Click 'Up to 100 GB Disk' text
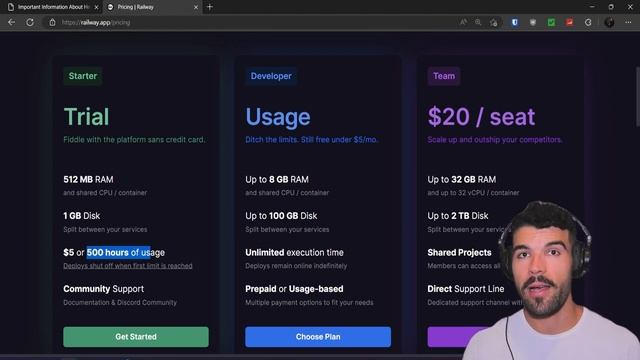The width and height of the screenshot is (640, 360). (x=281, y=216)
